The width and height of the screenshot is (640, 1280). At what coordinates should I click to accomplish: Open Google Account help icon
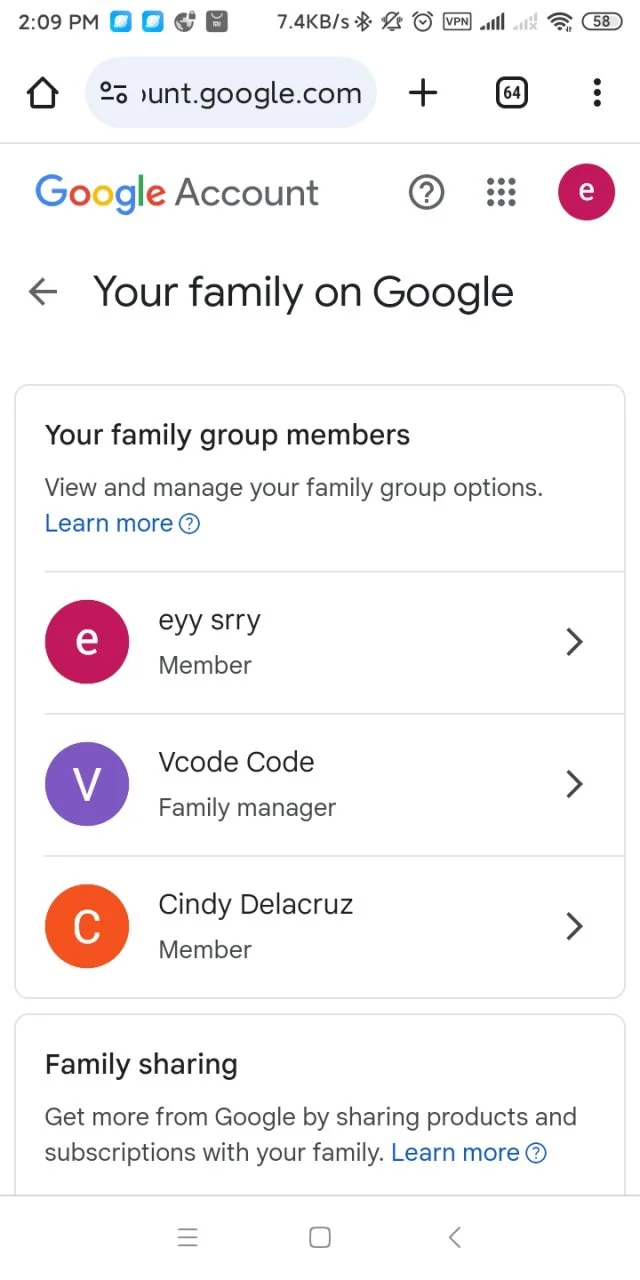[x=427, y=192]
